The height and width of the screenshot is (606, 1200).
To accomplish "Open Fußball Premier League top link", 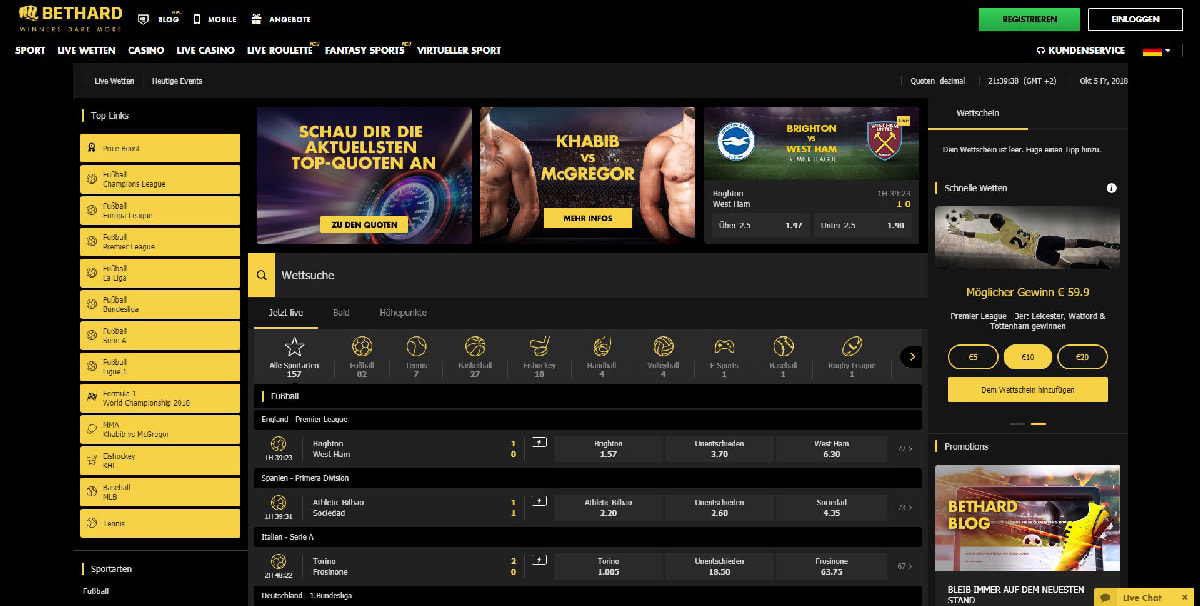I will point(160,242).
